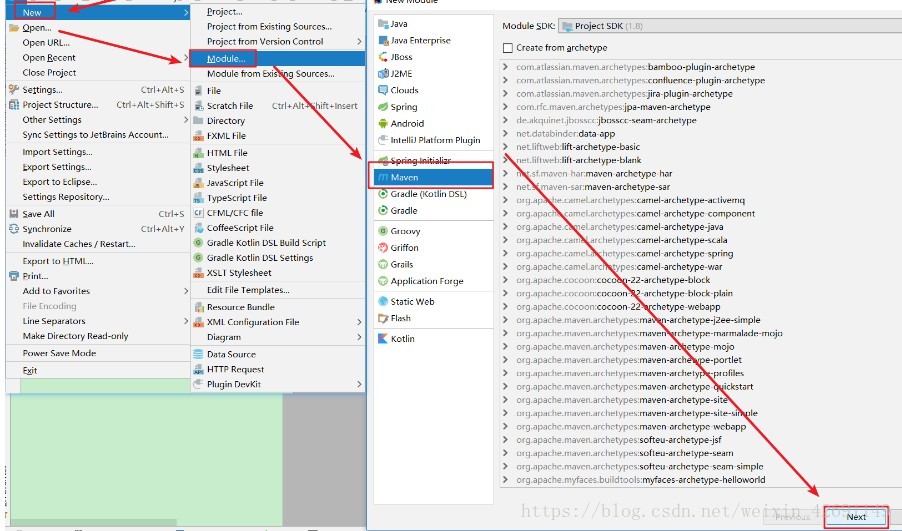Choose the Android robot icon
Screen dimensions: 902x531
(x=383, y=124)
